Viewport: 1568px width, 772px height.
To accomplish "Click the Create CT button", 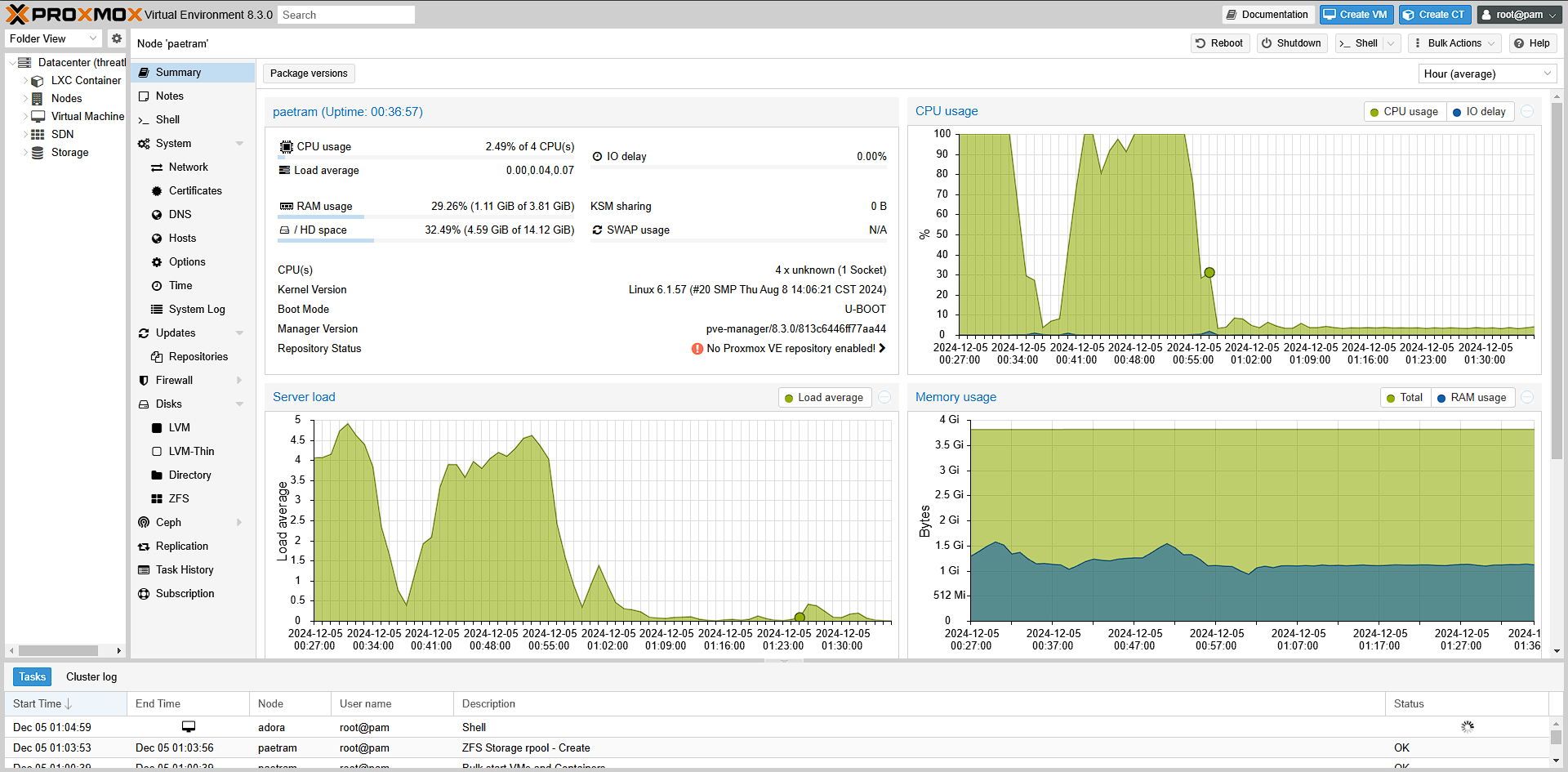I will [1435, 15].
